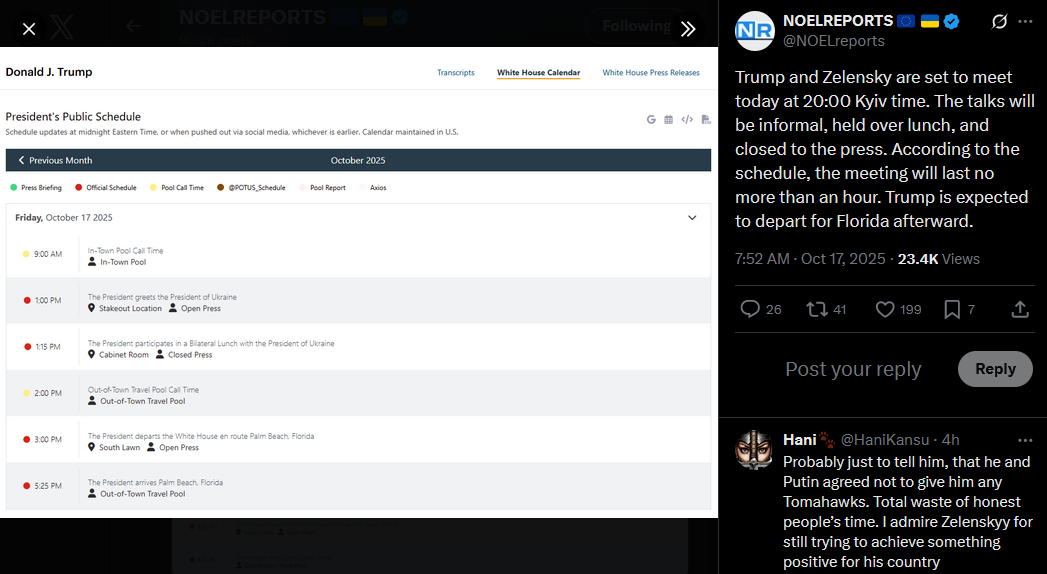Click the 23.4K Views count

[938, 259]
